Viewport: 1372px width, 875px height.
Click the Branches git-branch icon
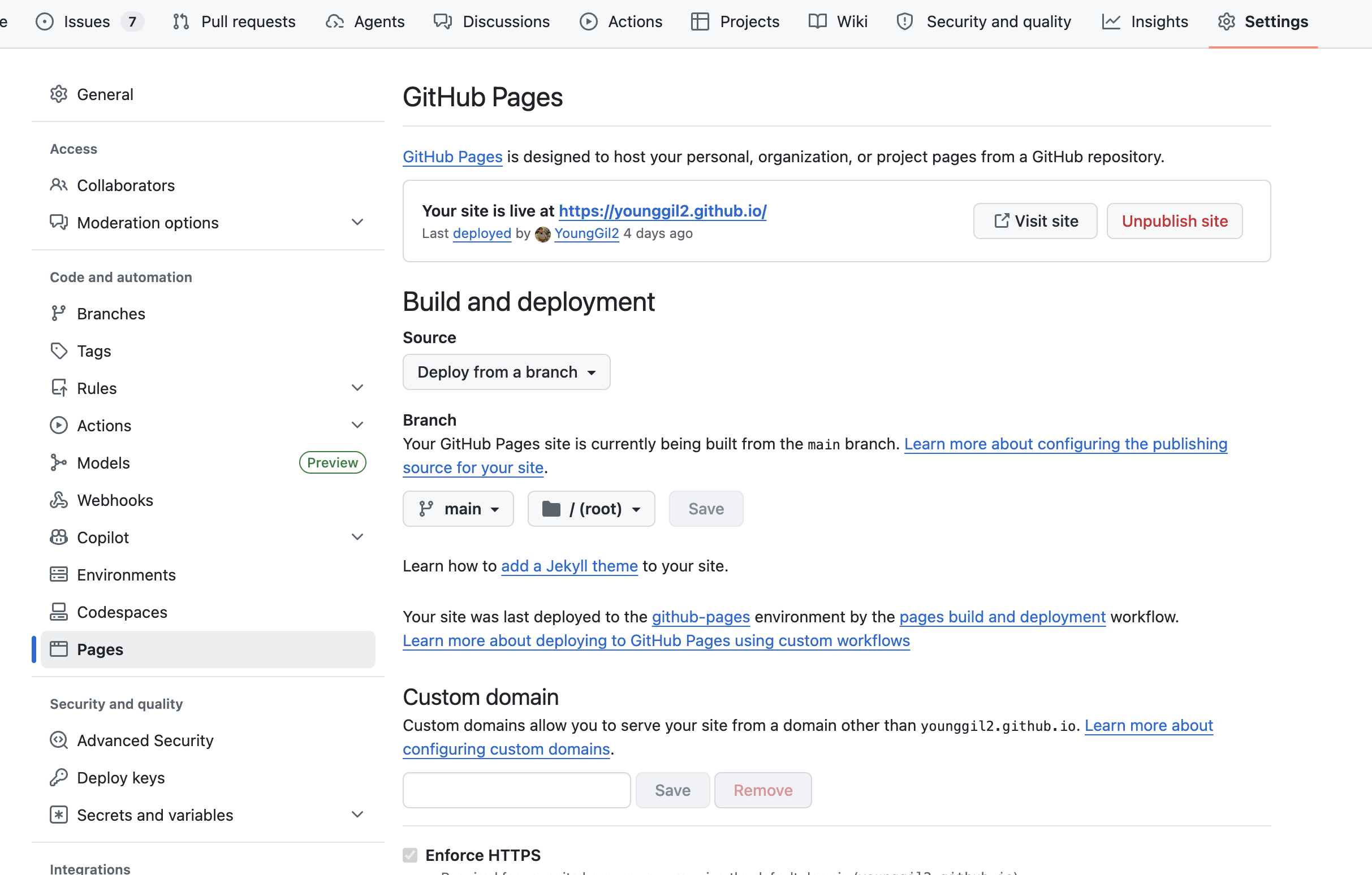(58, 313)
